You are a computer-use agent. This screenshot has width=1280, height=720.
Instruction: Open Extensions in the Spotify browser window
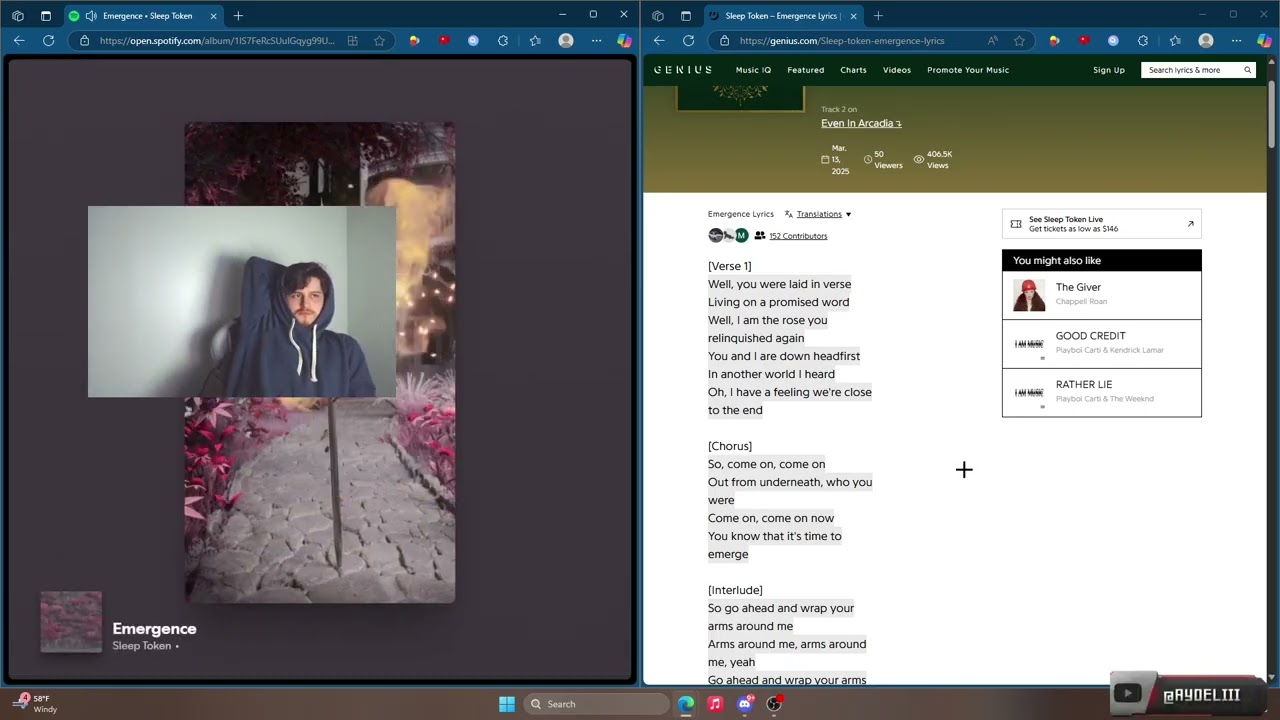(x=503, y=41)
